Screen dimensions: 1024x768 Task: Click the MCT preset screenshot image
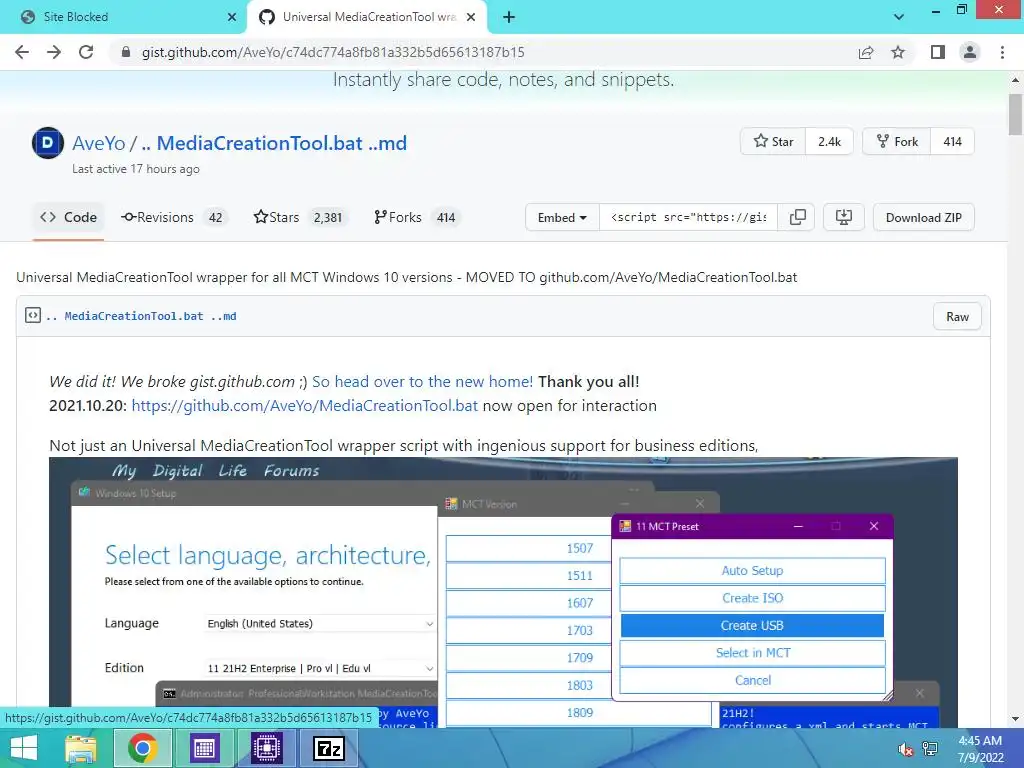504,592
